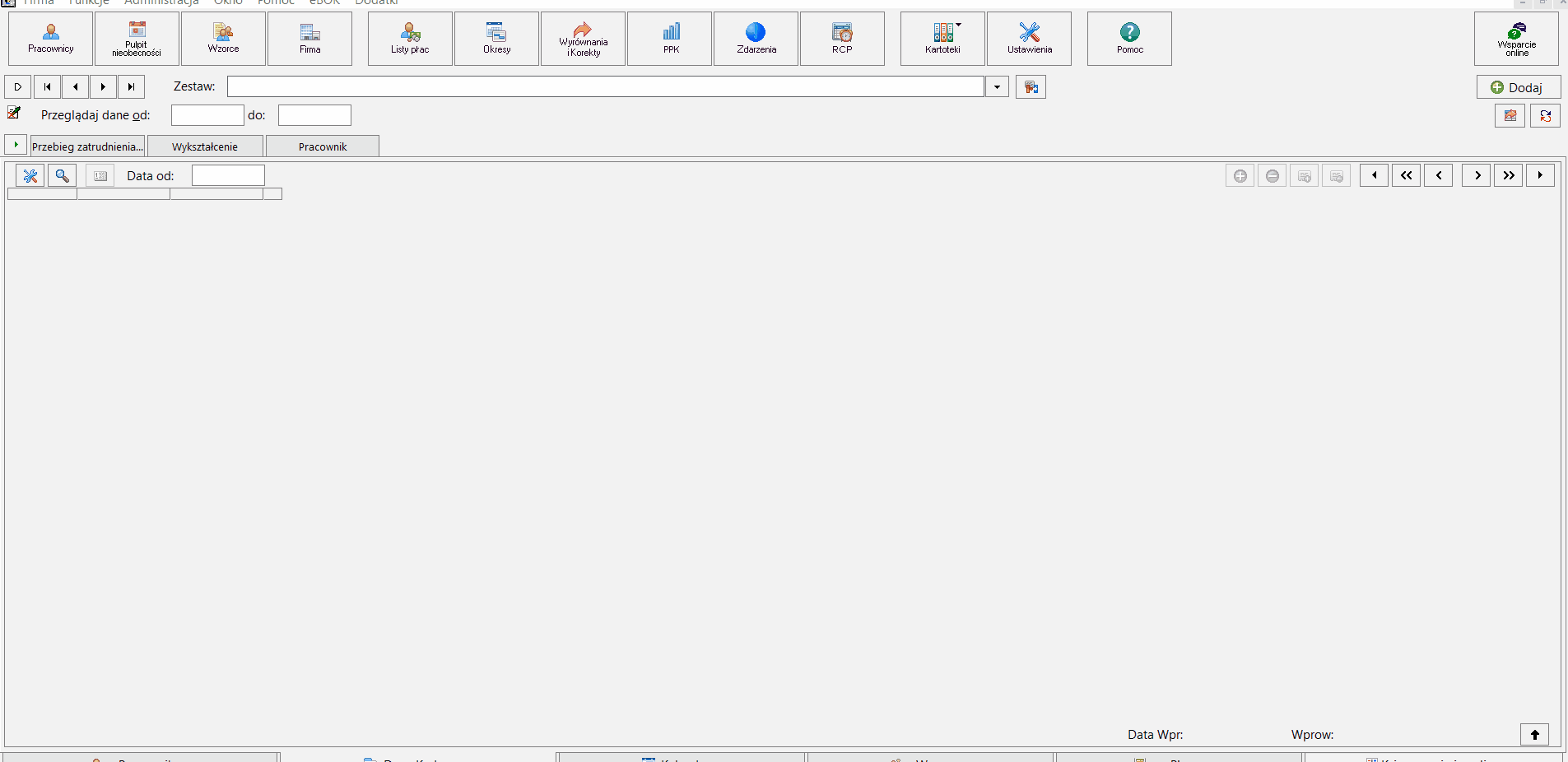This screenshot has width=1568, height=762.
Task: Click the double-right arrow page forward button
Action: (x=1508, y=175)
